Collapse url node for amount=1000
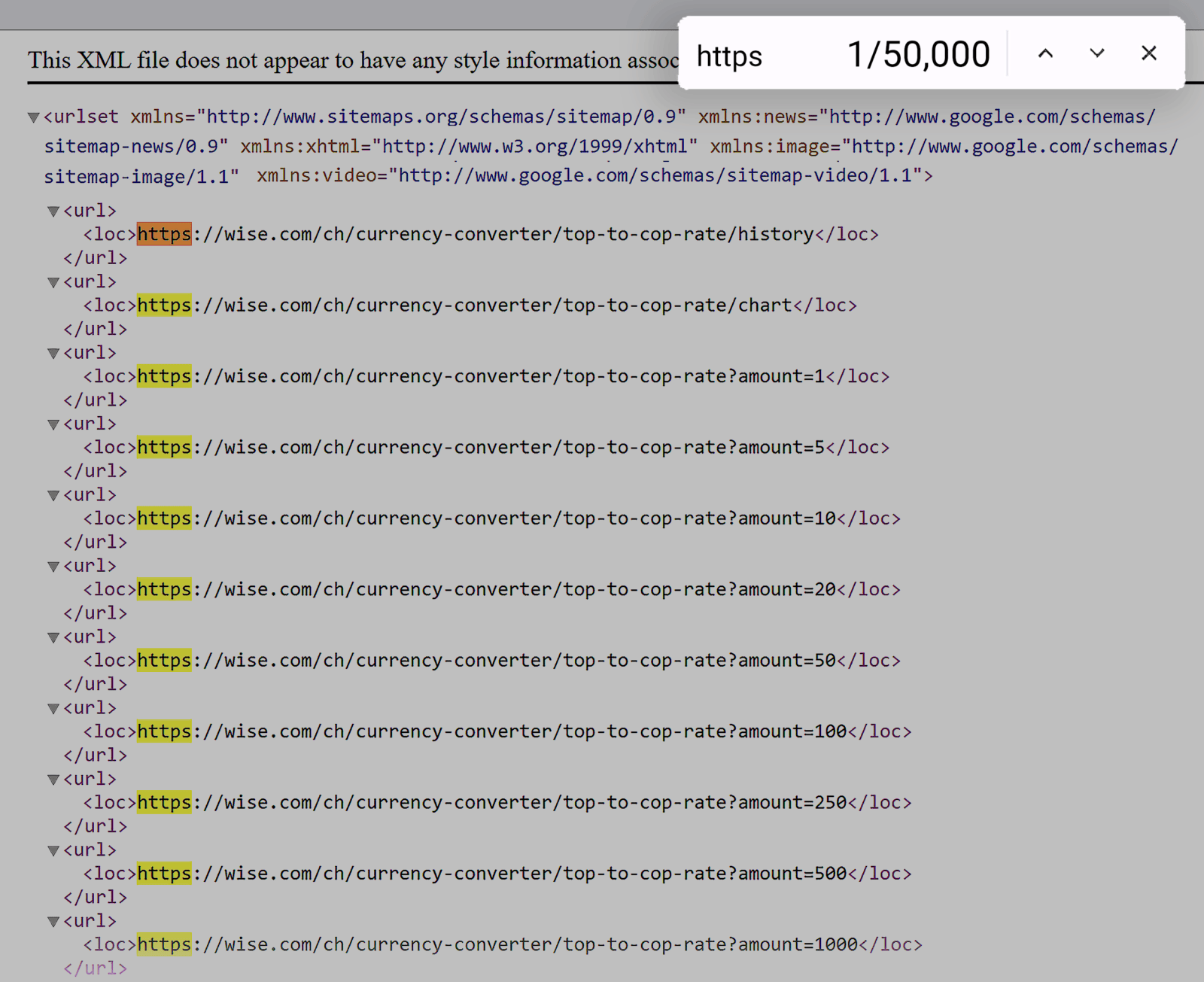Screen dimensions: 1204x982 pyautogui.click(x=53, y=922)
